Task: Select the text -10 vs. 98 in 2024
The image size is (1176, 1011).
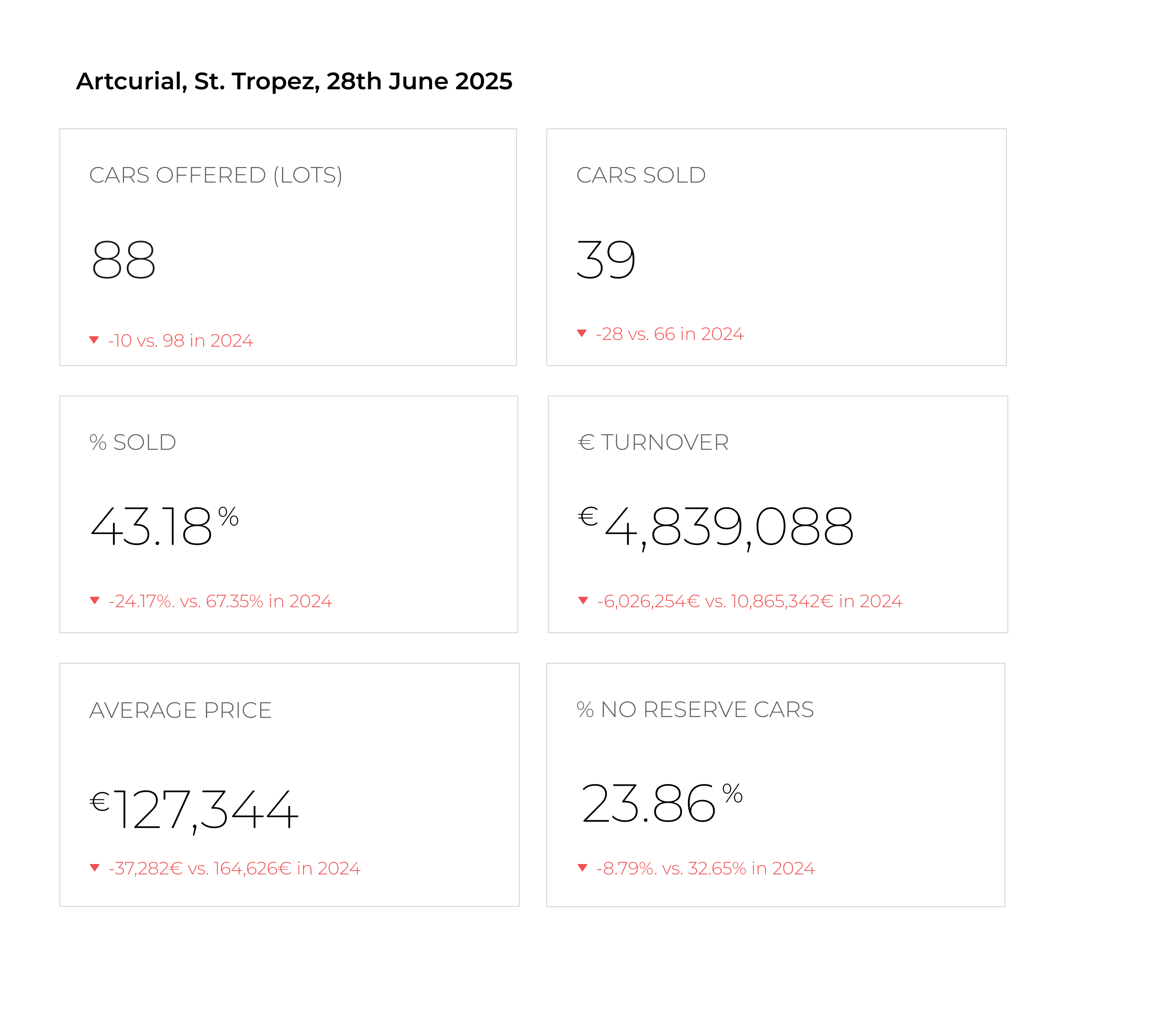Action: click(x=180, y=340)
